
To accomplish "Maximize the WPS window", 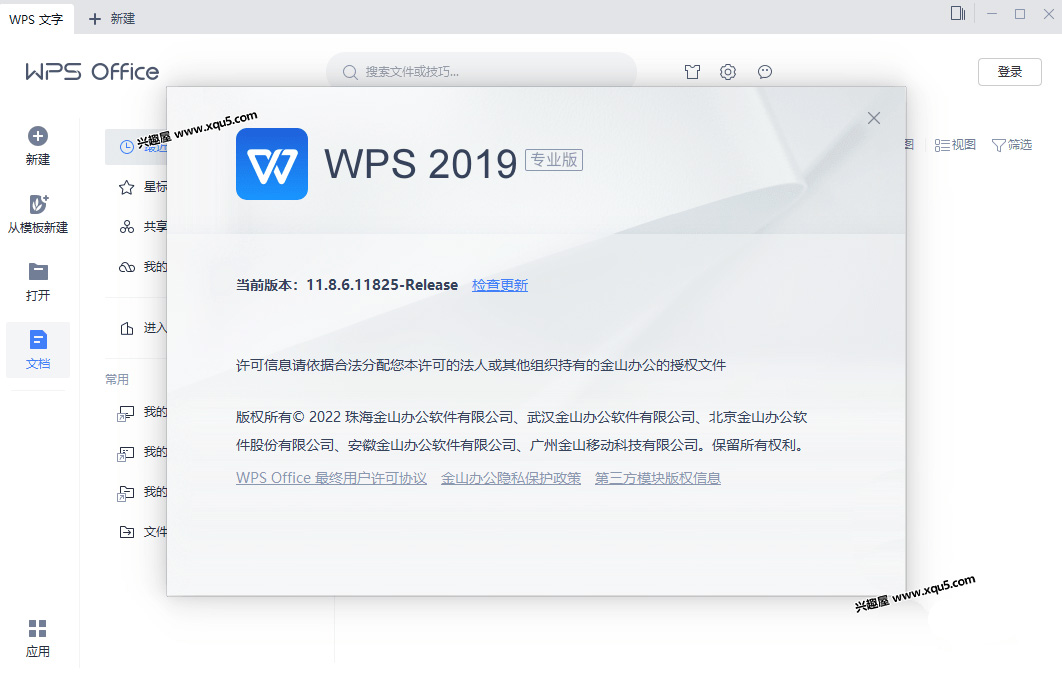I will pyautogui.click(x=1019, y=14).
